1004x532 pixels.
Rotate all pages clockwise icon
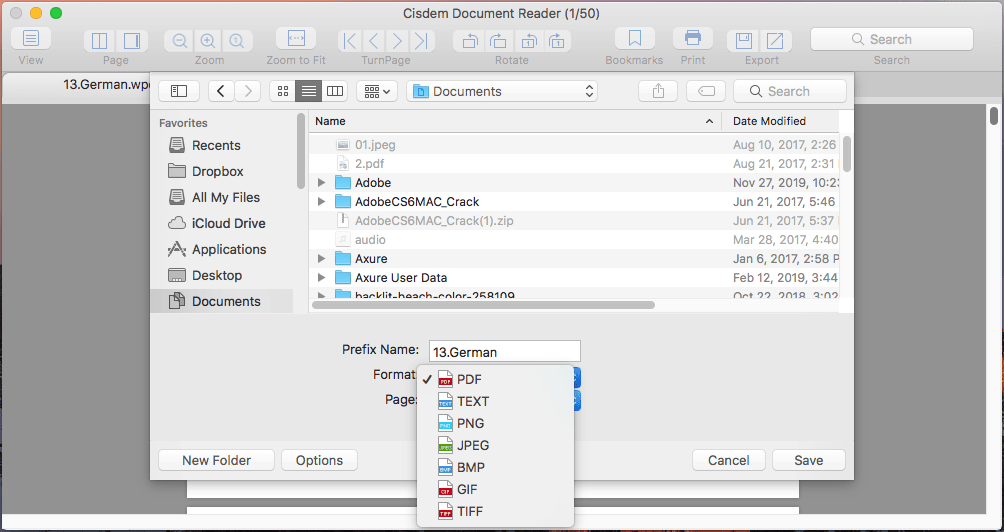click(498, 41)
